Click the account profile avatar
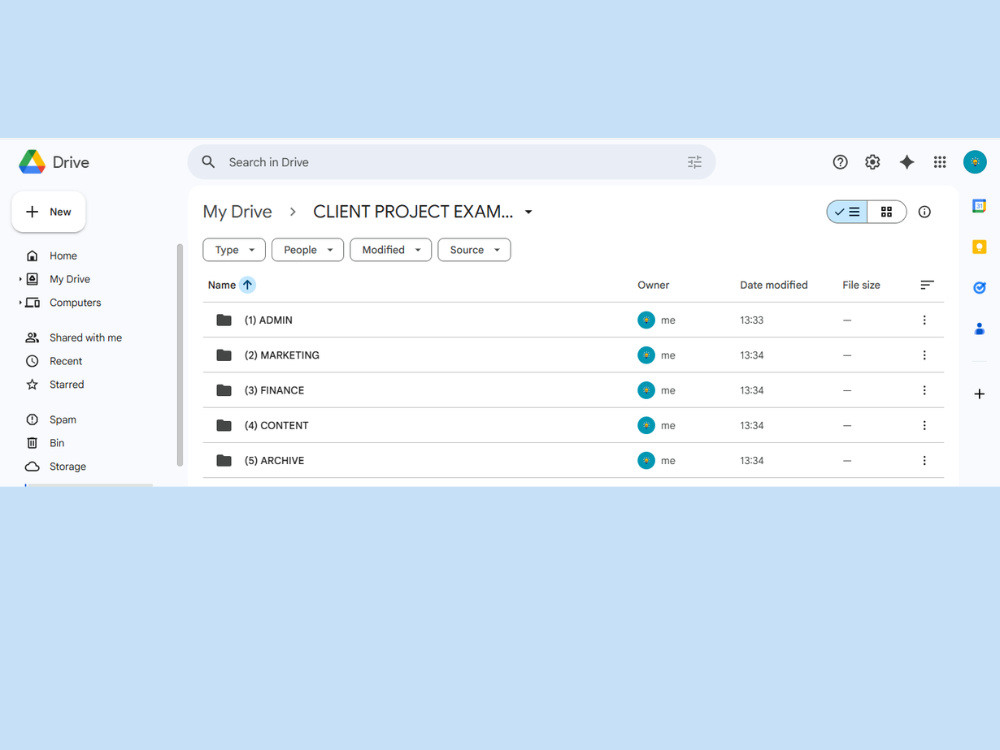The width and height of the screenshot is (1000, 750). (974, 162)
